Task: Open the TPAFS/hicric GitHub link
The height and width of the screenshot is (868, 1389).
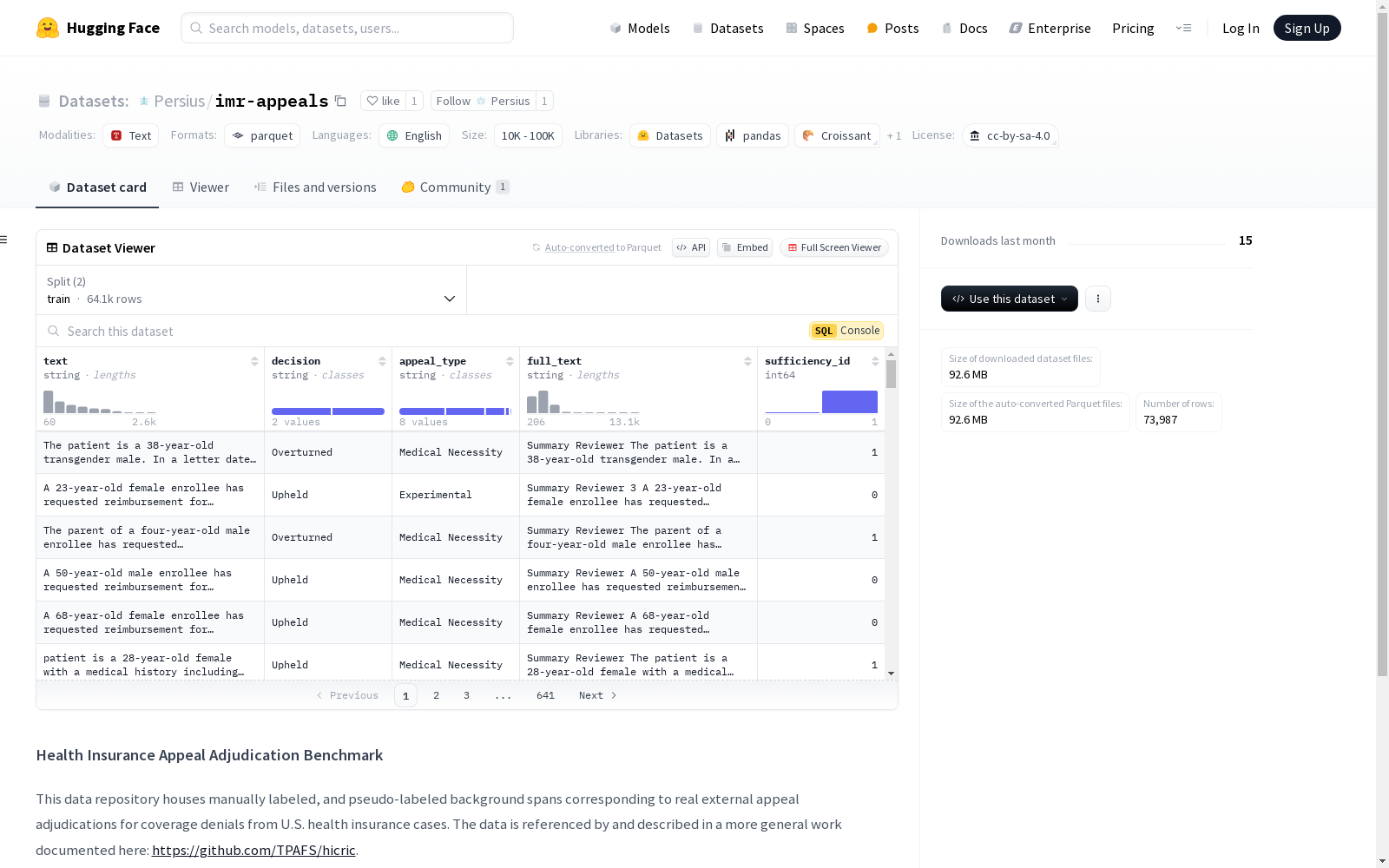Action: tap(253, 850)
